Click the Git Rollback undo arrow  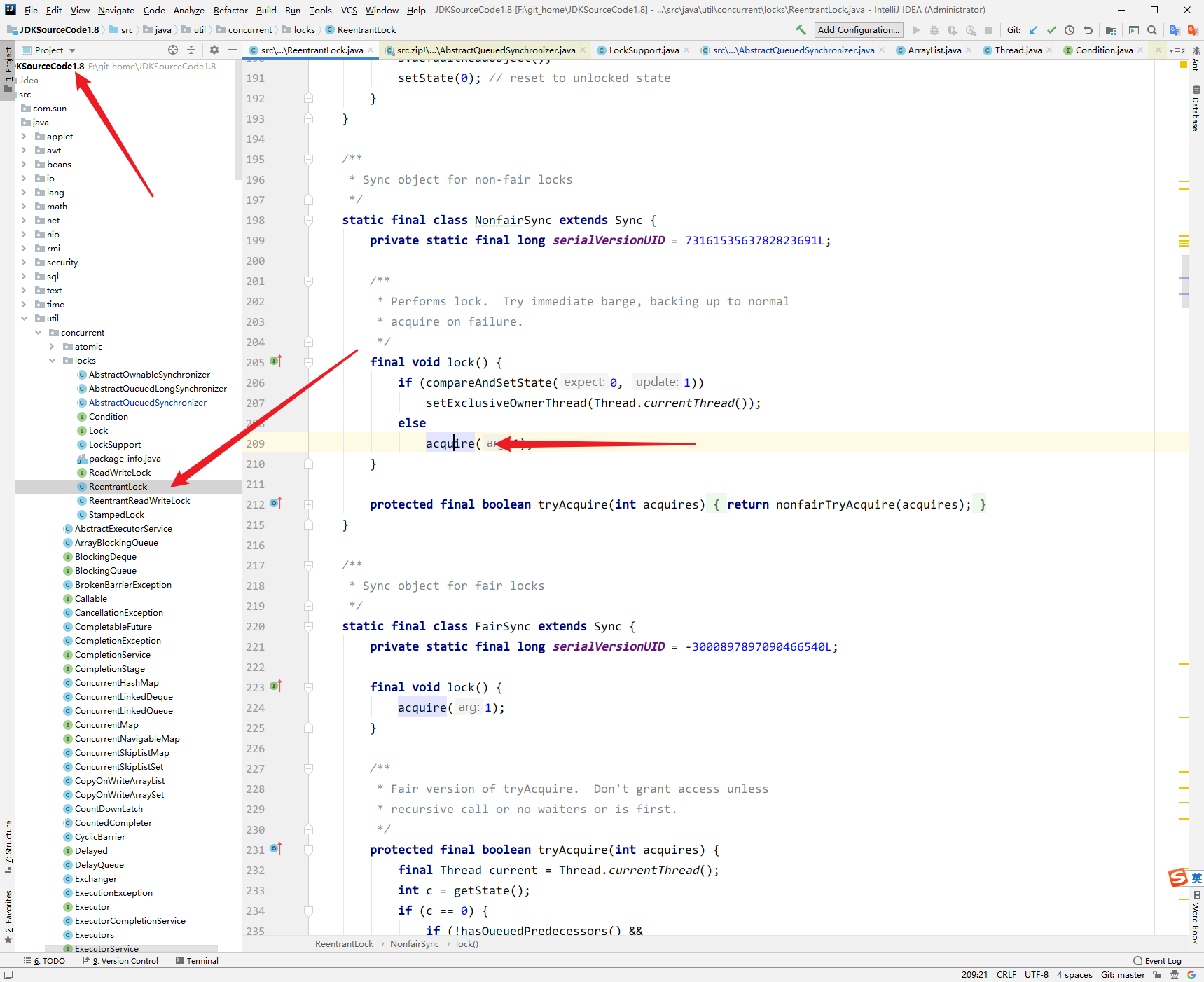(1088, 30)
